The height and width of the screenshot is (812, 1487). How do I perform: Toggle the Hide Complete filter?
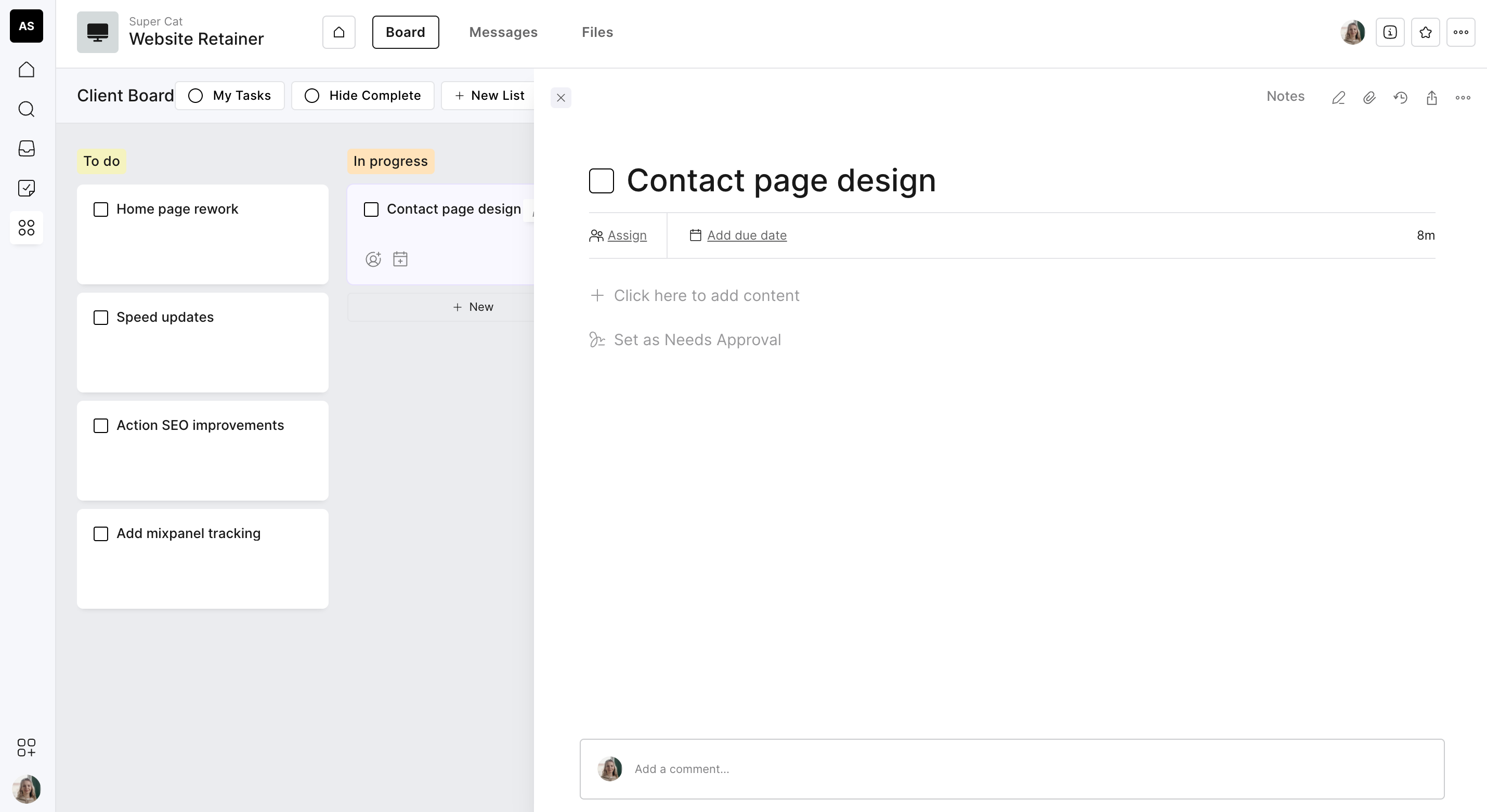coord(362,96)
